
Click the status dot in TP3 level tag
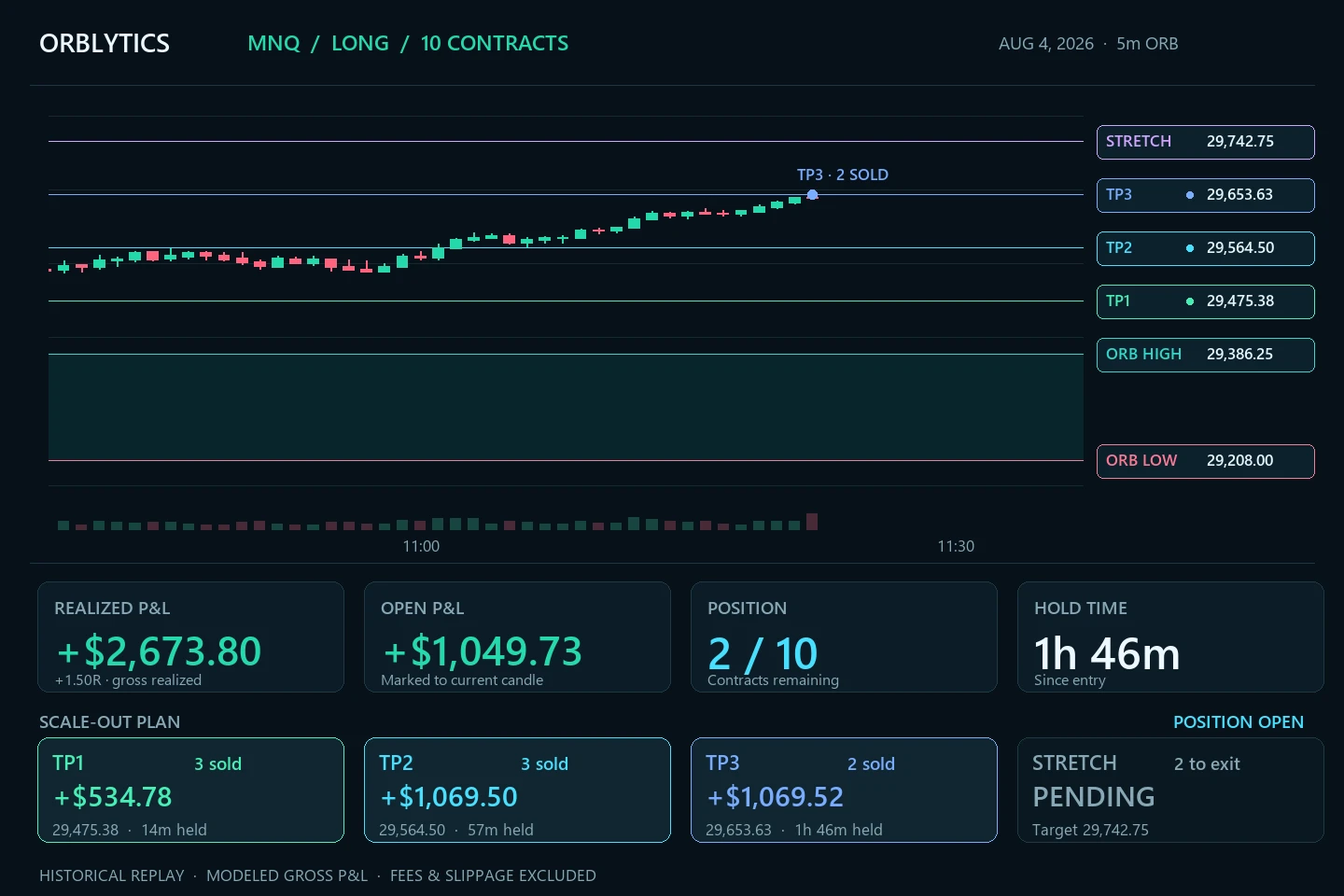(1190, 195)
